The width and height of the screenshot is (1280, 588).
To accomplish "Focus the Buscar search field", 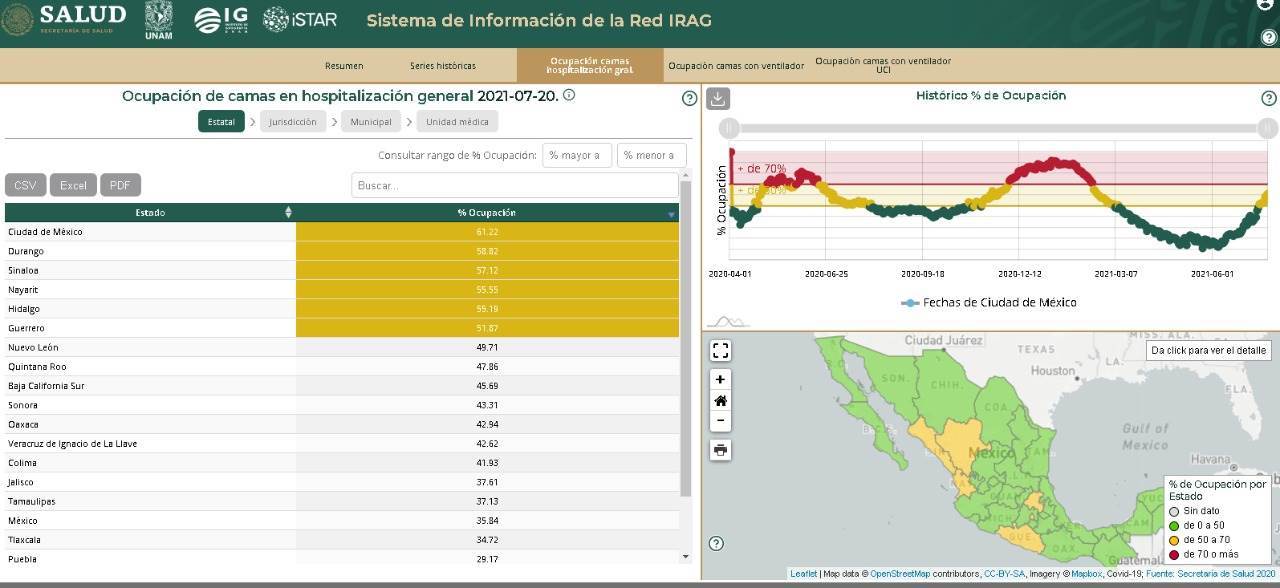I will (514, 185).
